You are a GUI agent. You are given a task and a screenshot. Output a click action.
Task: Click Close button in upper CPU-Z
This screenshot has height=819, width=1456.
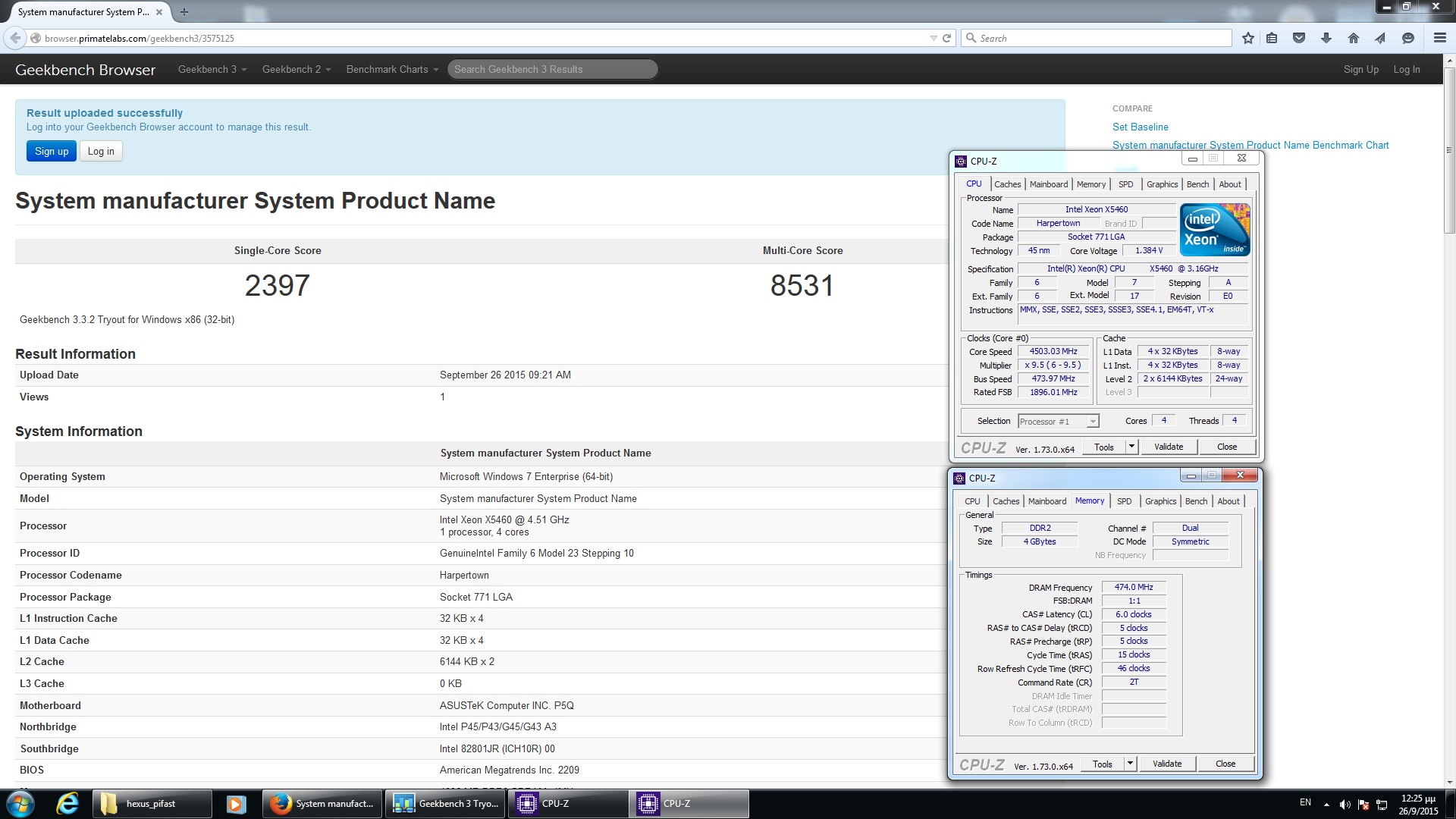[x=1226, y=447]
